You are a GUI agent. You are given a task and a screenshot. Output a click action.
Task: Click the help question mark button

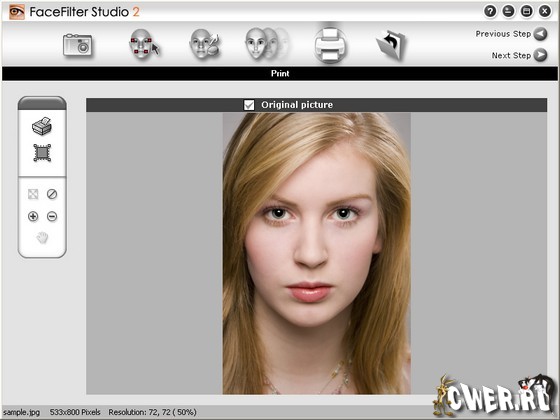(490, 11)
